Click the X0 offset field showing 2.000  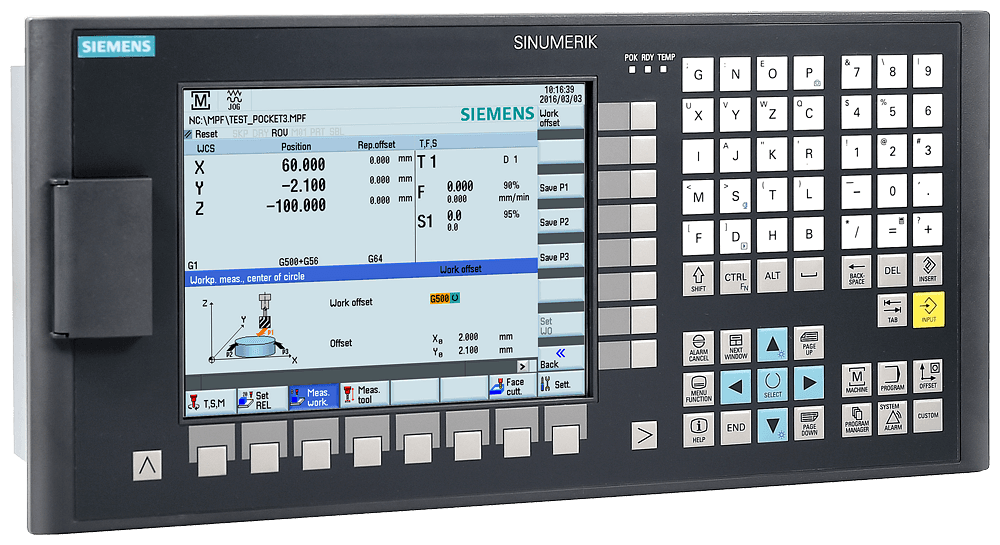coord(468,337)
